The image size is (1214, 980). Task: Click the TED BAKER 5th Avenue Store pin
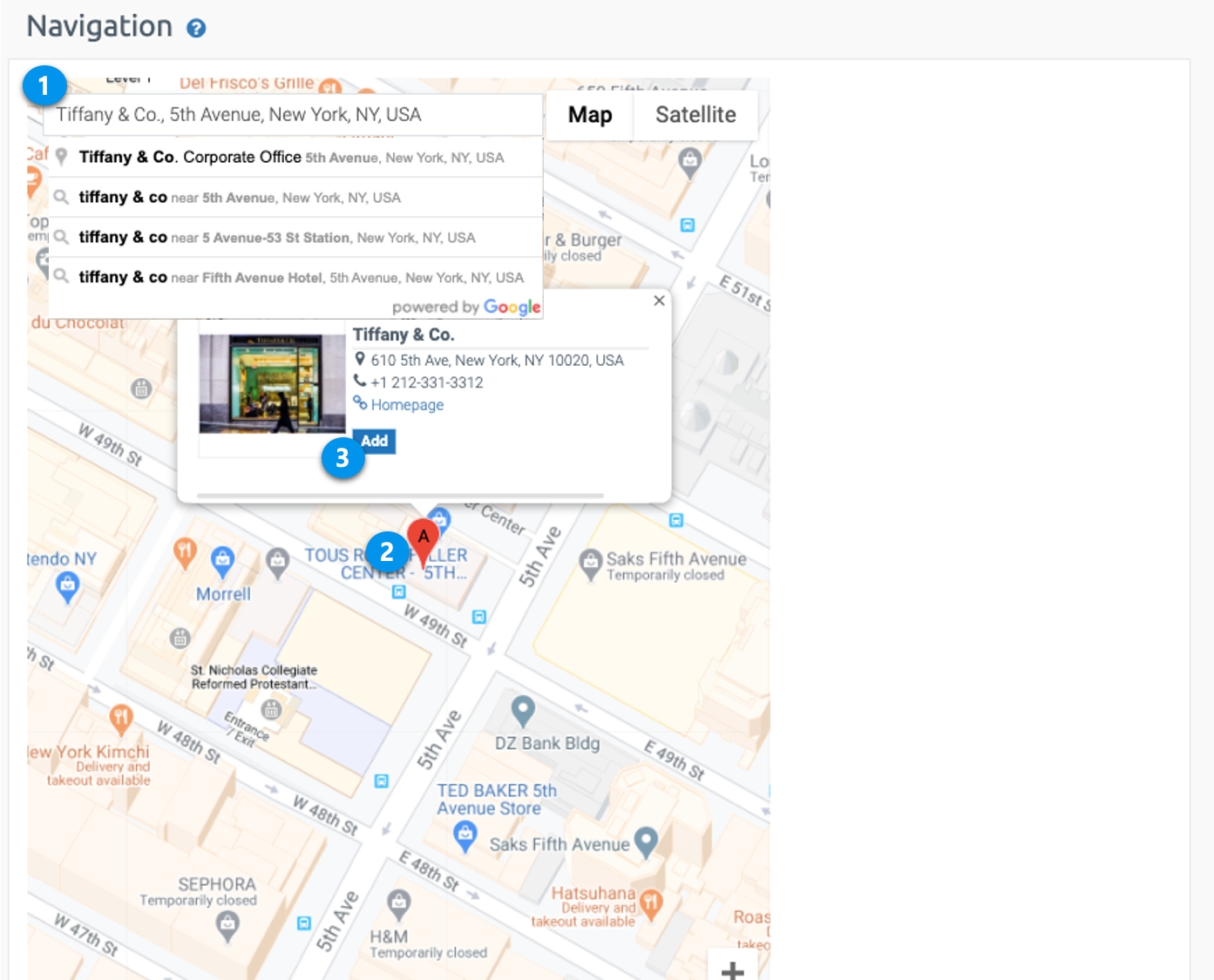(465, 837)
